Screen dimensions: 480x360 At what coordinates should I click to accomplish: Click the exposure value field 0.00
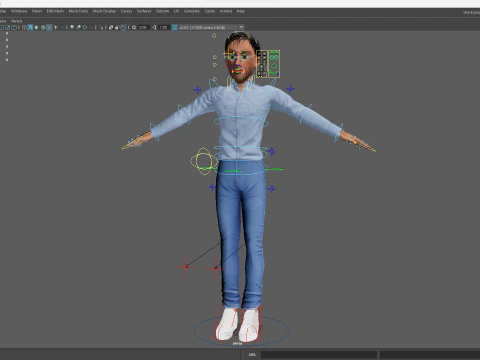143,27
